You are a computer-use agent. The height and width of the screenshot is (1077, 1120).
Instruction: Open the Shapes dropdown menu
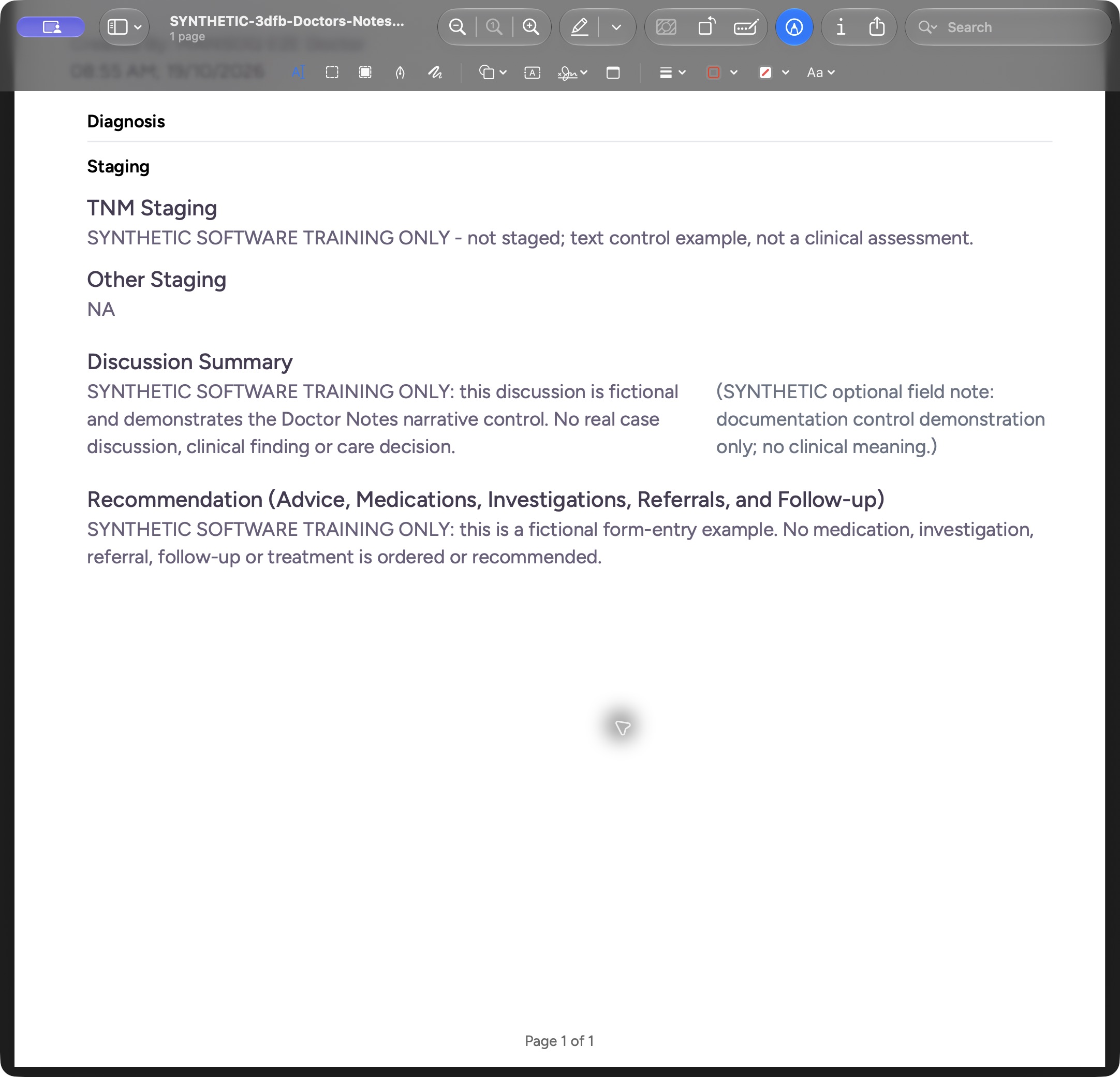click(493, 72)
